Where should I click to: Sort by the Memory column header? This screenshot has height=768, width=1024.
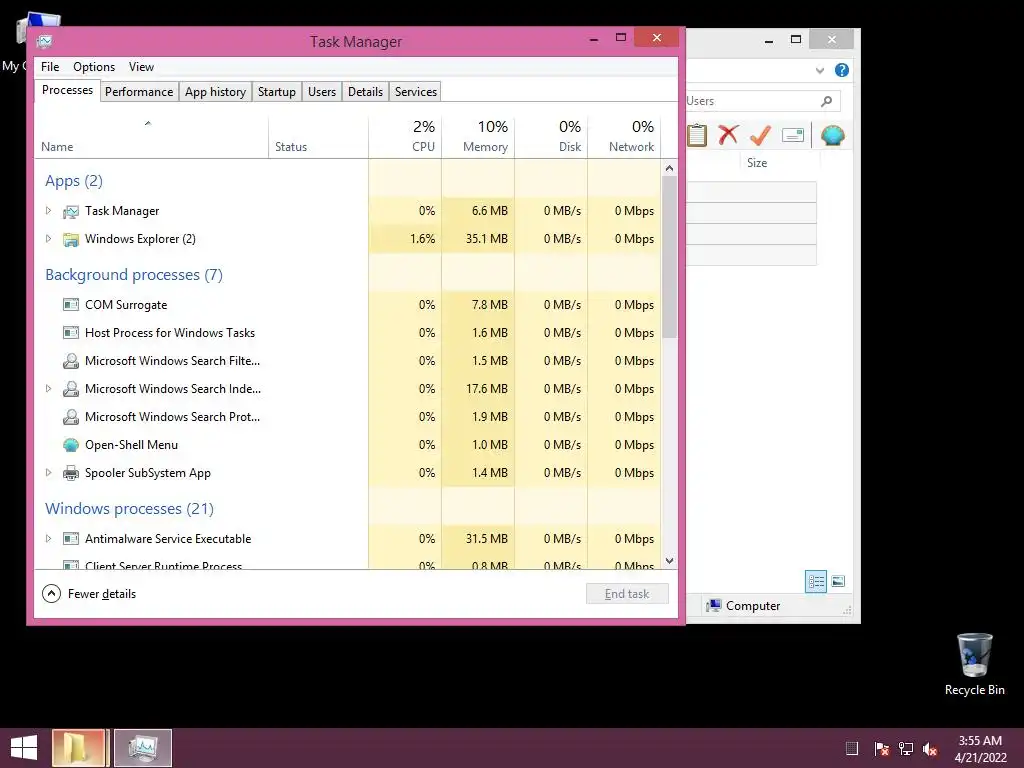point(478,137)
